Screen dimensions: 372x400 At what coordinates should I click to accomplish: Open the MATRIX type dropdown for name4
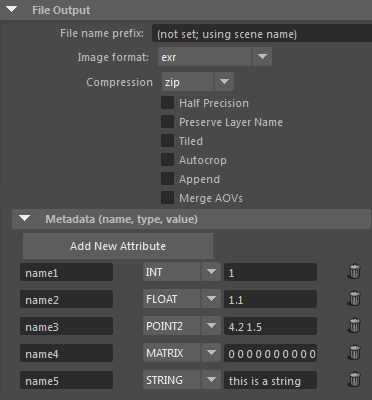[x=182, y=353]
